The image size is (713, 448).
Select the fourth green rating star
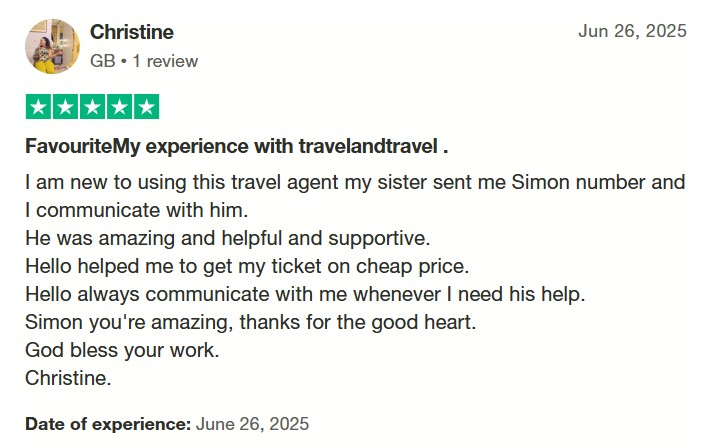120,106
